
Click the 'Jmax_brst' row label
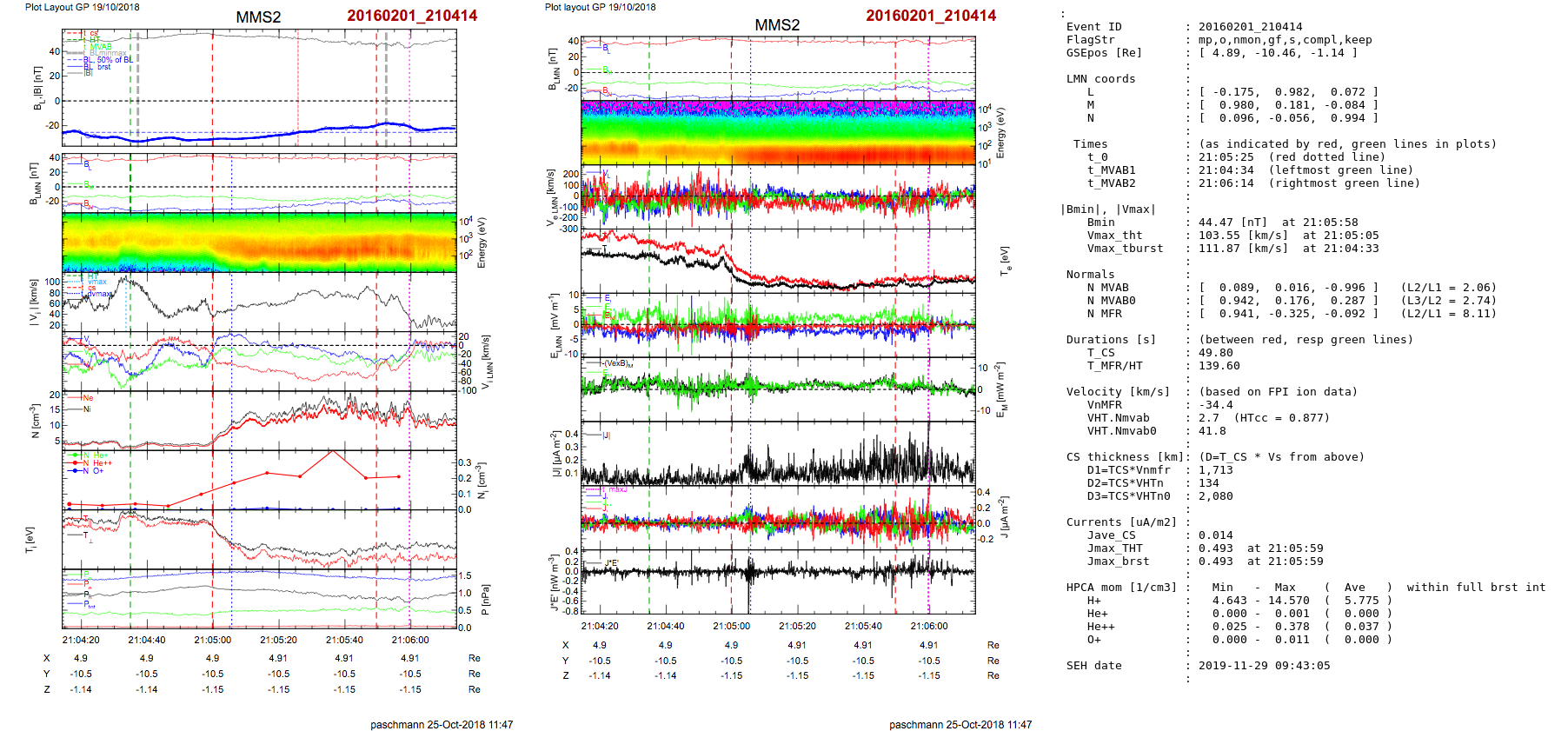pyautogui.click(x=1118, y=562)
